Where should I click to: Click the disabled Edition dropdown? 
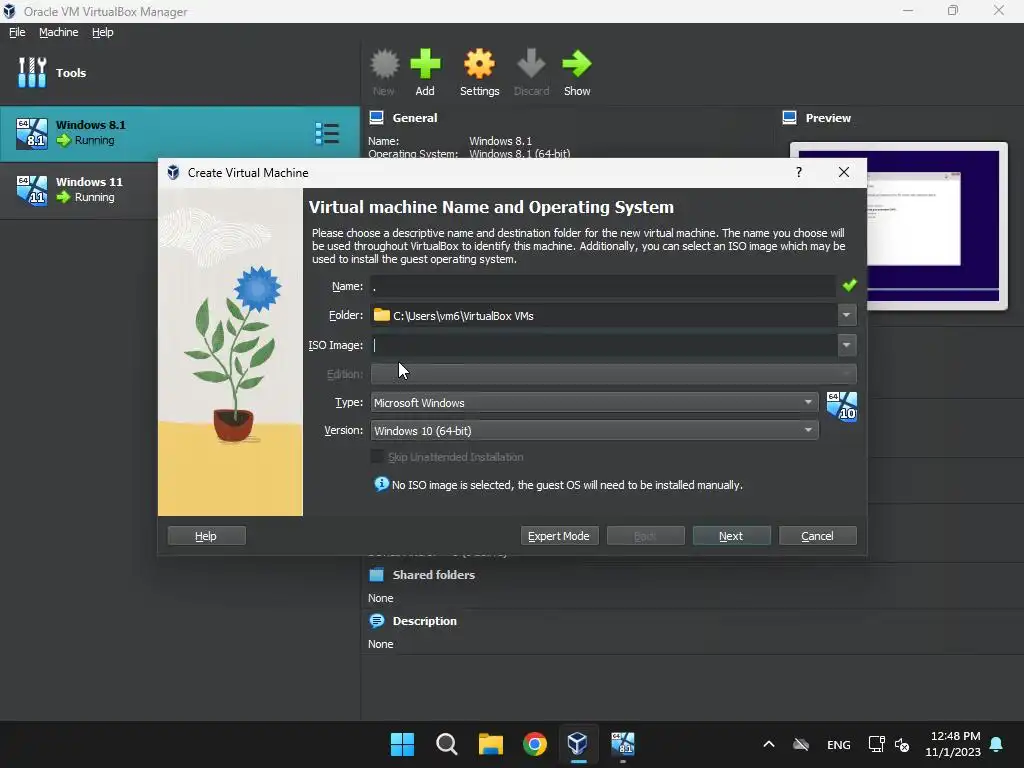click(x=613, y=374)
